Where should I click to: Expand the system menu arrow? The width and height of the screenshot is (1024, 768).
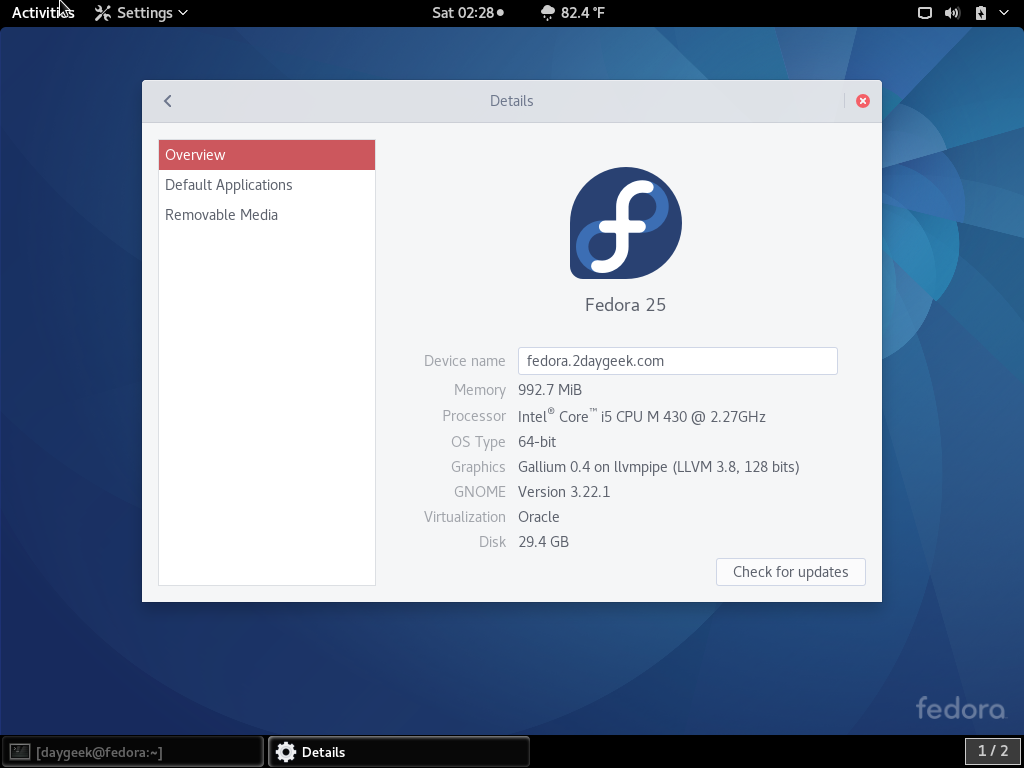point(1004,13)
